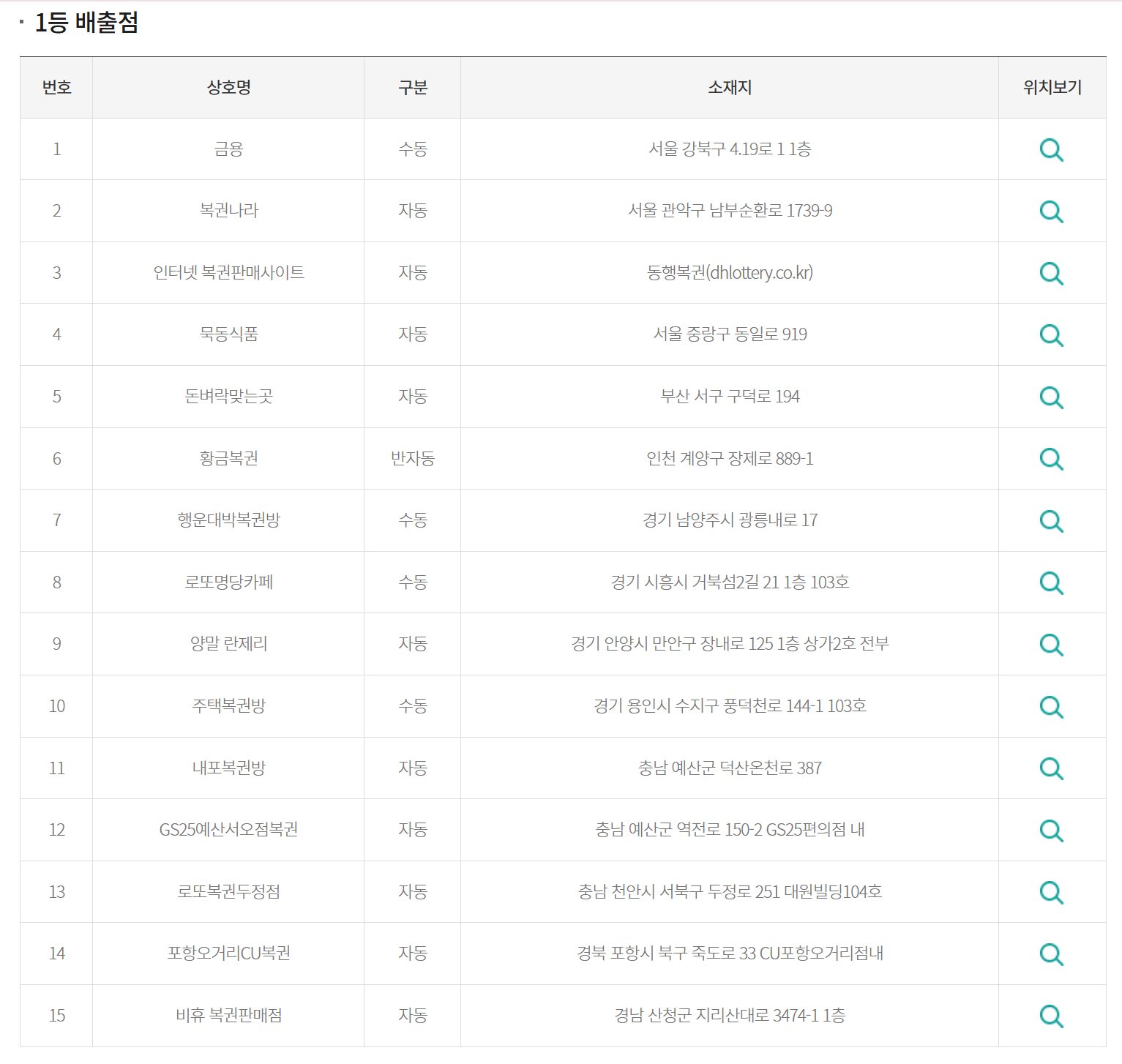
Task: Open map for 행운대박복권방
Action: 1052,521
